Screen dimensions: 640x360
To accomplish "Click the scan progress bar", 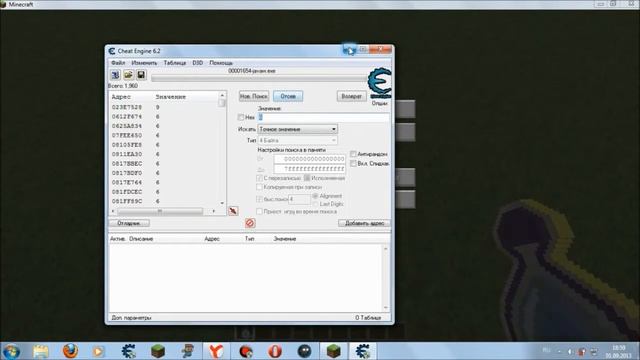I will [259, 78].
